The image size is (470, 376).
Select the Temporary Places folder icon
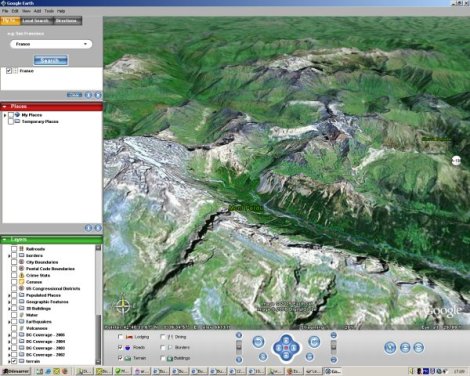[x=17, y=121]
